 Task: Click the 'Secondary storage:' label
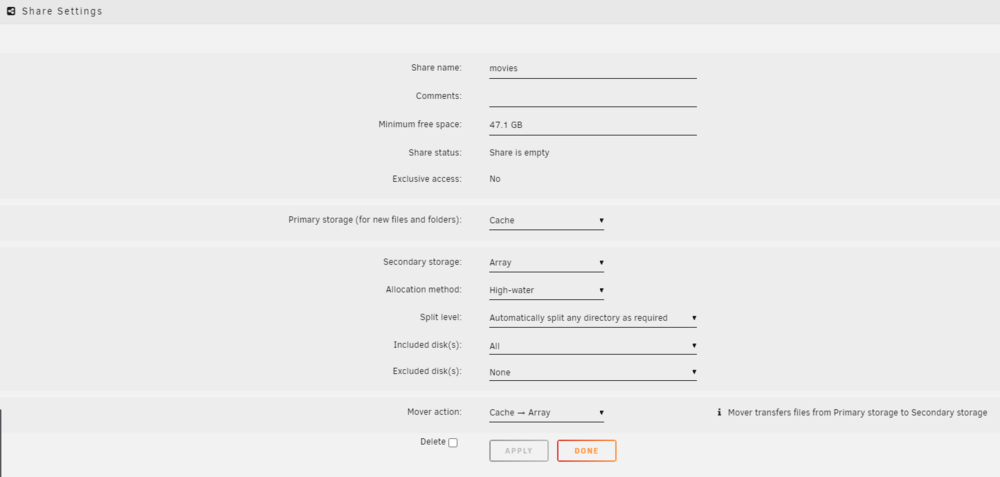(x=422, y=262)
